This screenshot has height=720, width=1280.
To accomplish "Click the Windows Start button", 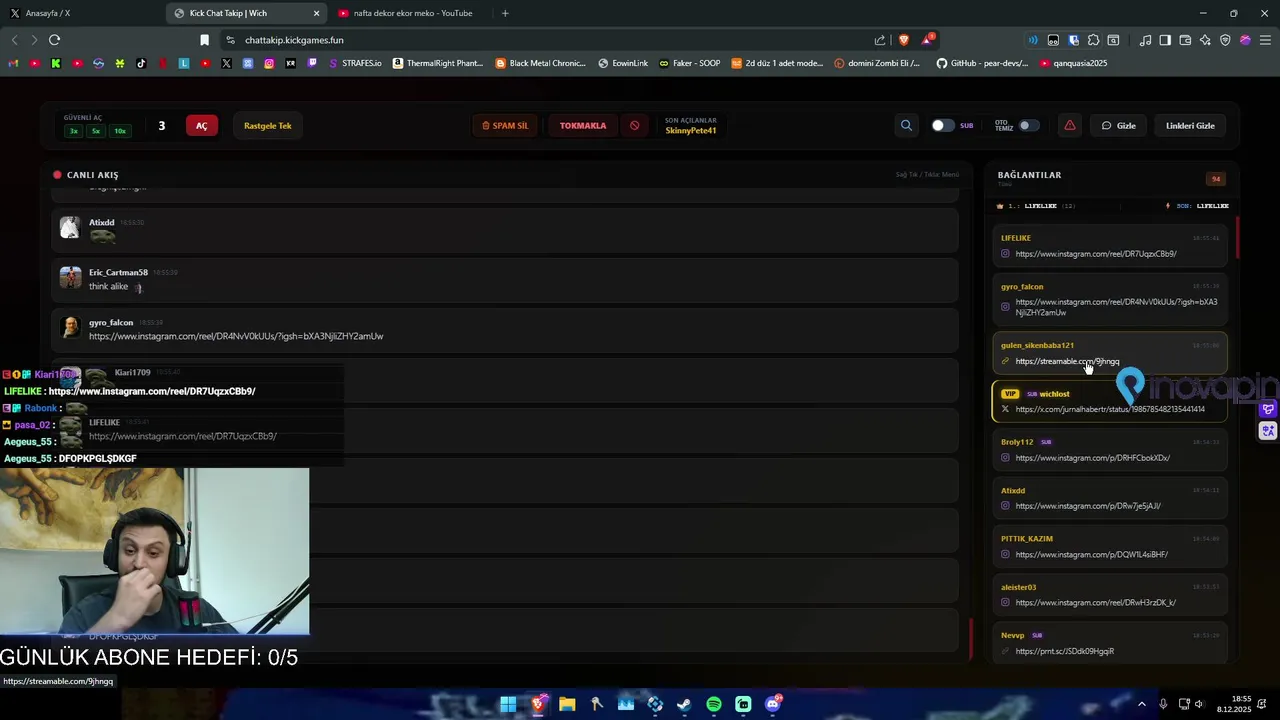I will [508, 704].
